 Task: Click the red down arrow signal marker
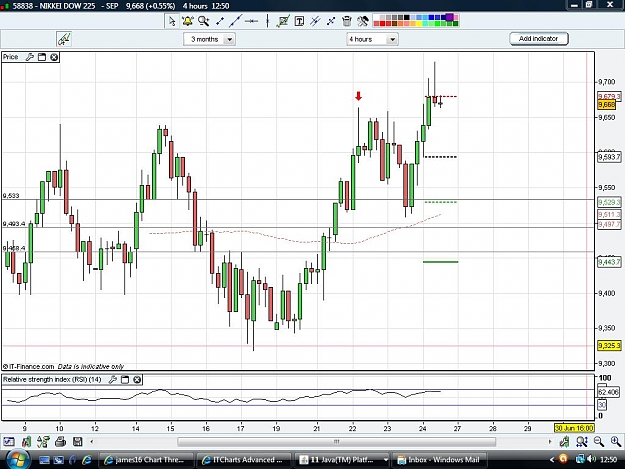pyautogui.click(x=358, y=96)
